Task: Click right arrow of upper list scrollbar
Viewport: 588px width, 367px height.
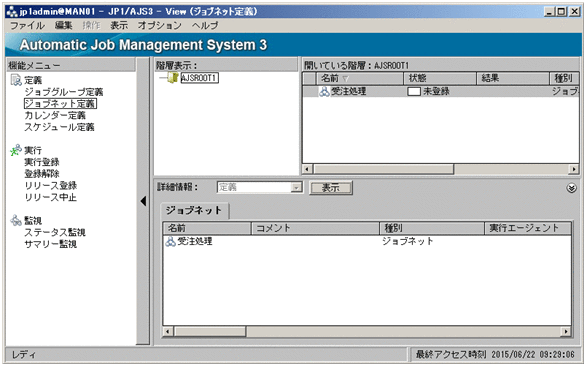Action: point(574,169)
